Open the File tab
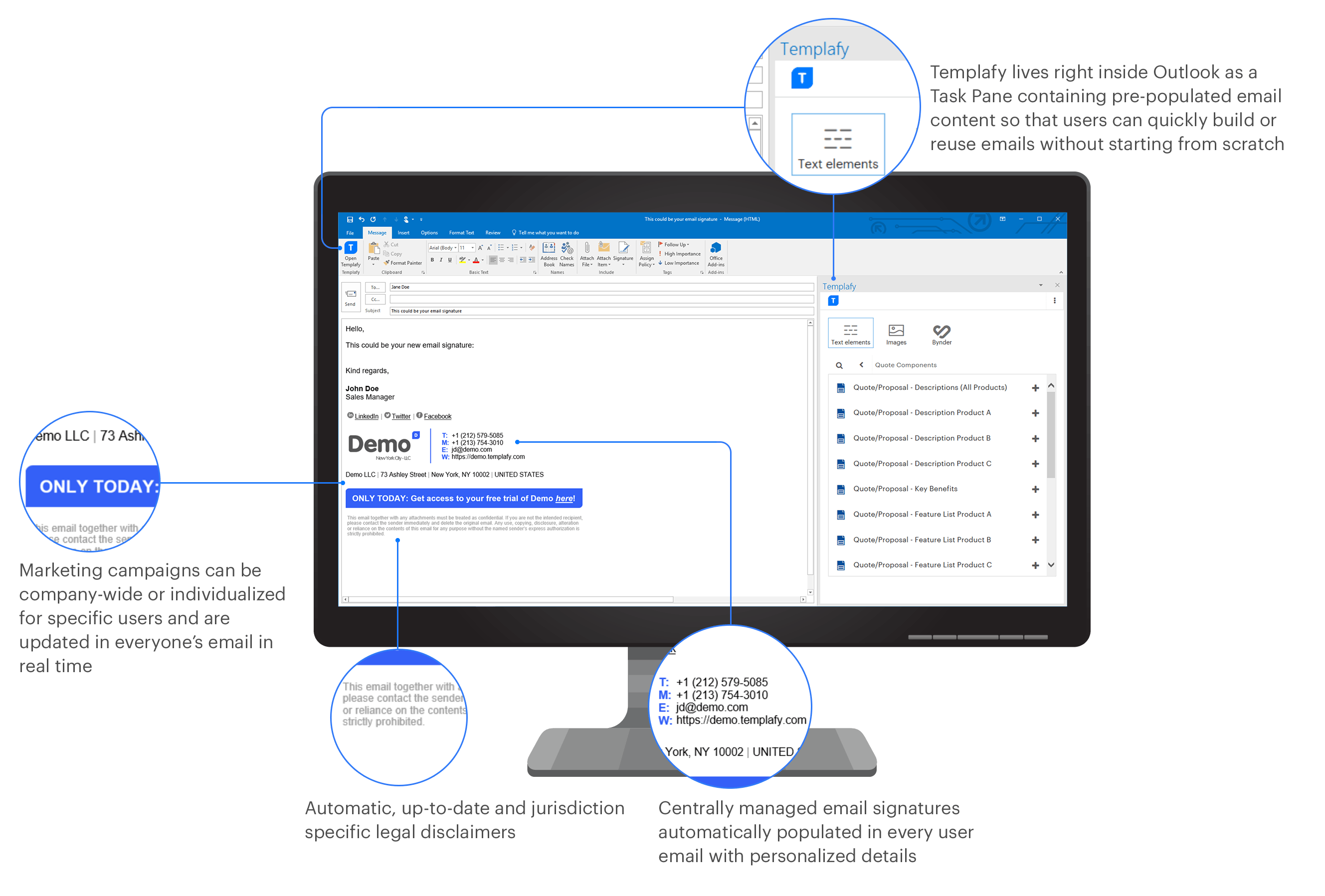 (x=350, y=232)
